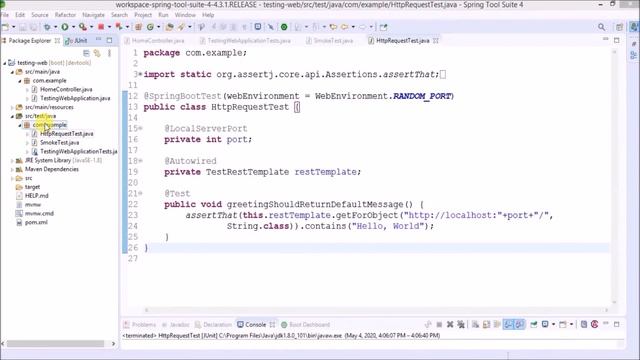
Task: Open the Project menu
Action: (143, 15)
